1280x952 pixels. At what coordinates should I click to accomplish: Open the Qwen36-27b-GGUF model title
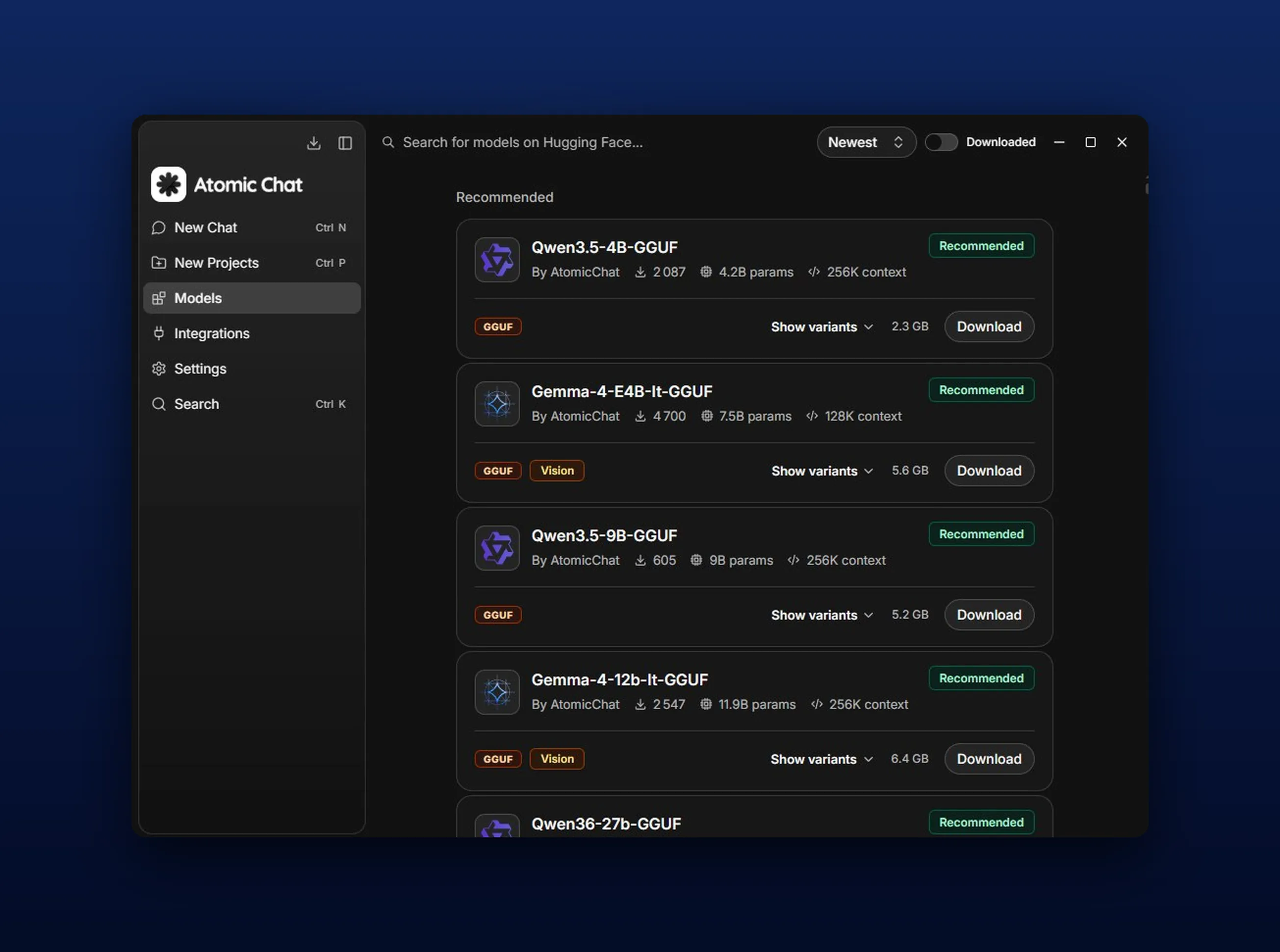tap(606, 824)
